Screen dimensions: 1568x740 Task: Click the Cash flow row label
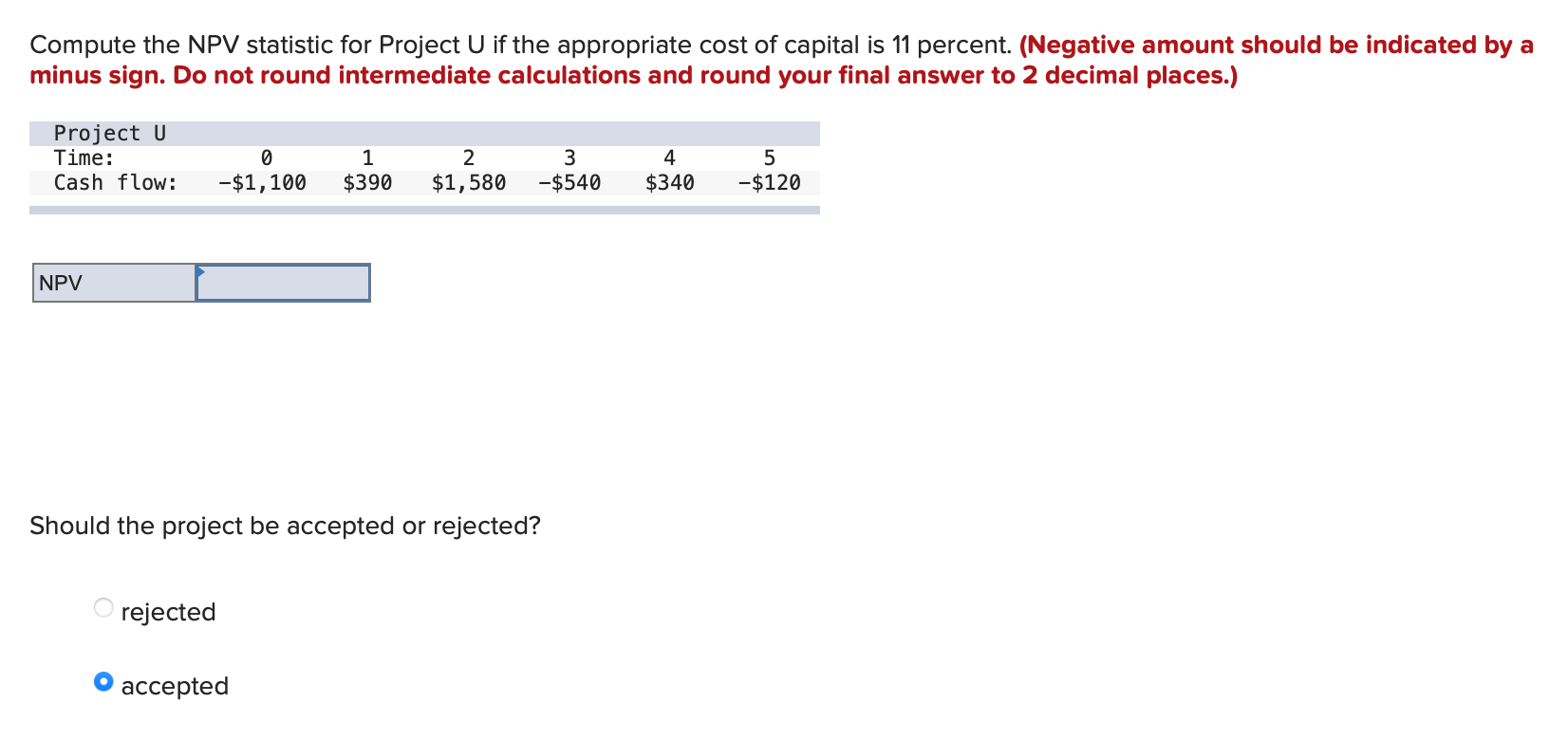tap(116, 182)
